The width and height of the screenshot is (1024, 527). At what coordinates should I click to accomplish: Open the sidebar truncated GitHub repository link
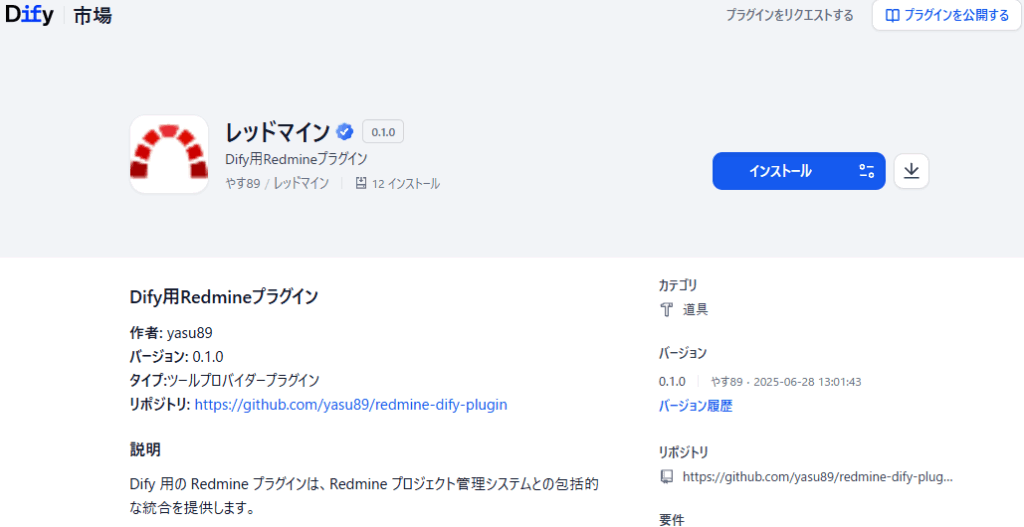point(818,476)
